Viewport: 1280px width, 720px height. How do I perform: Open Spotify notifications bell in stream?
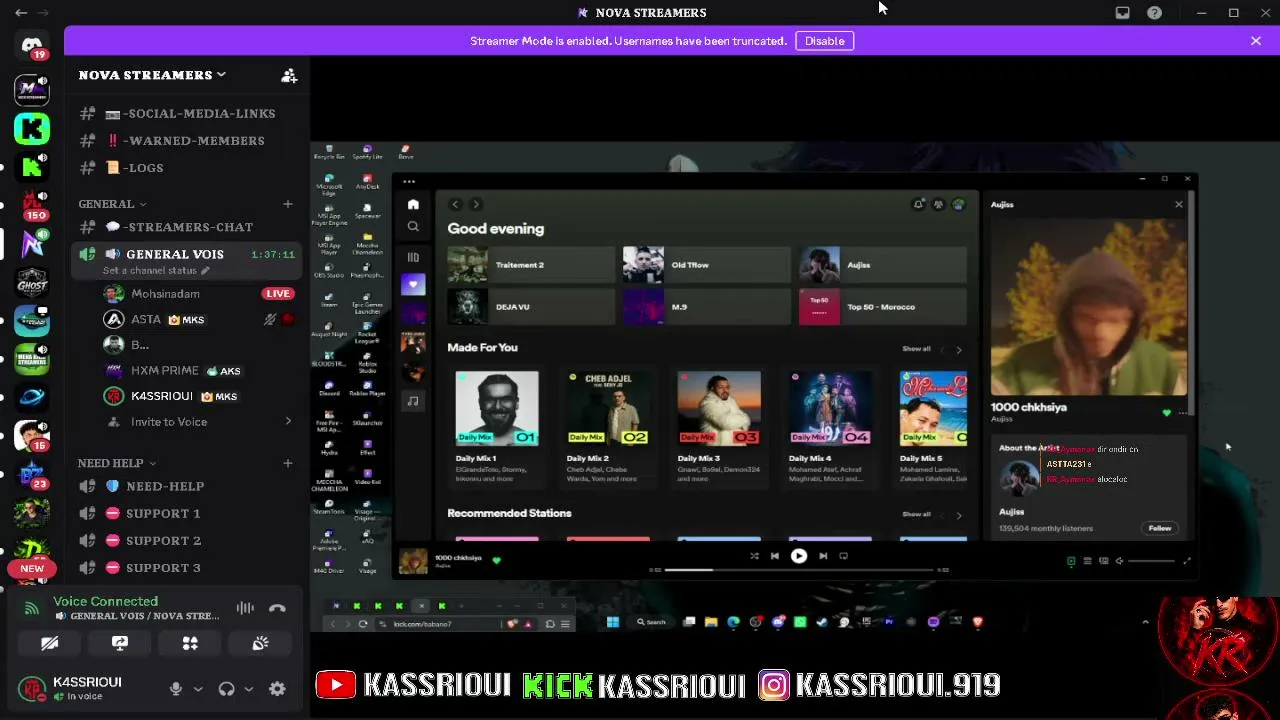(918, 204)
